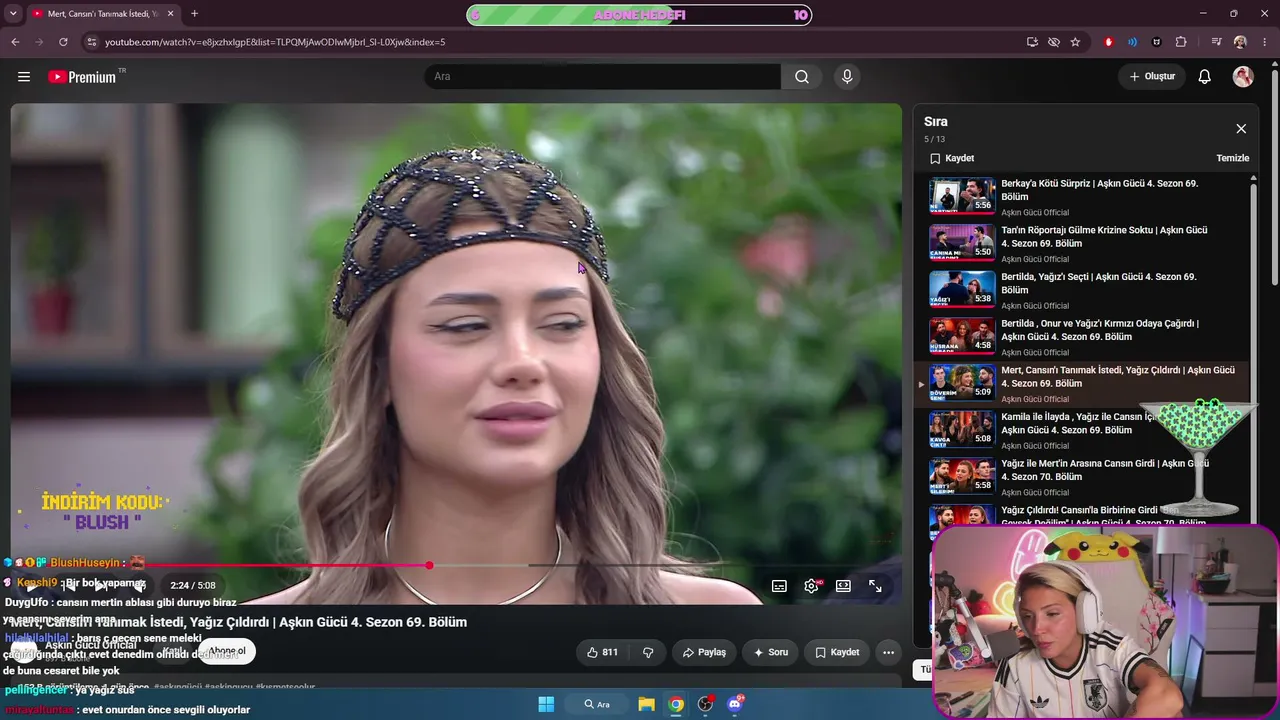1280x720 pixels.
Task: Open the player settings gear
Action: [x=811, y=586]
